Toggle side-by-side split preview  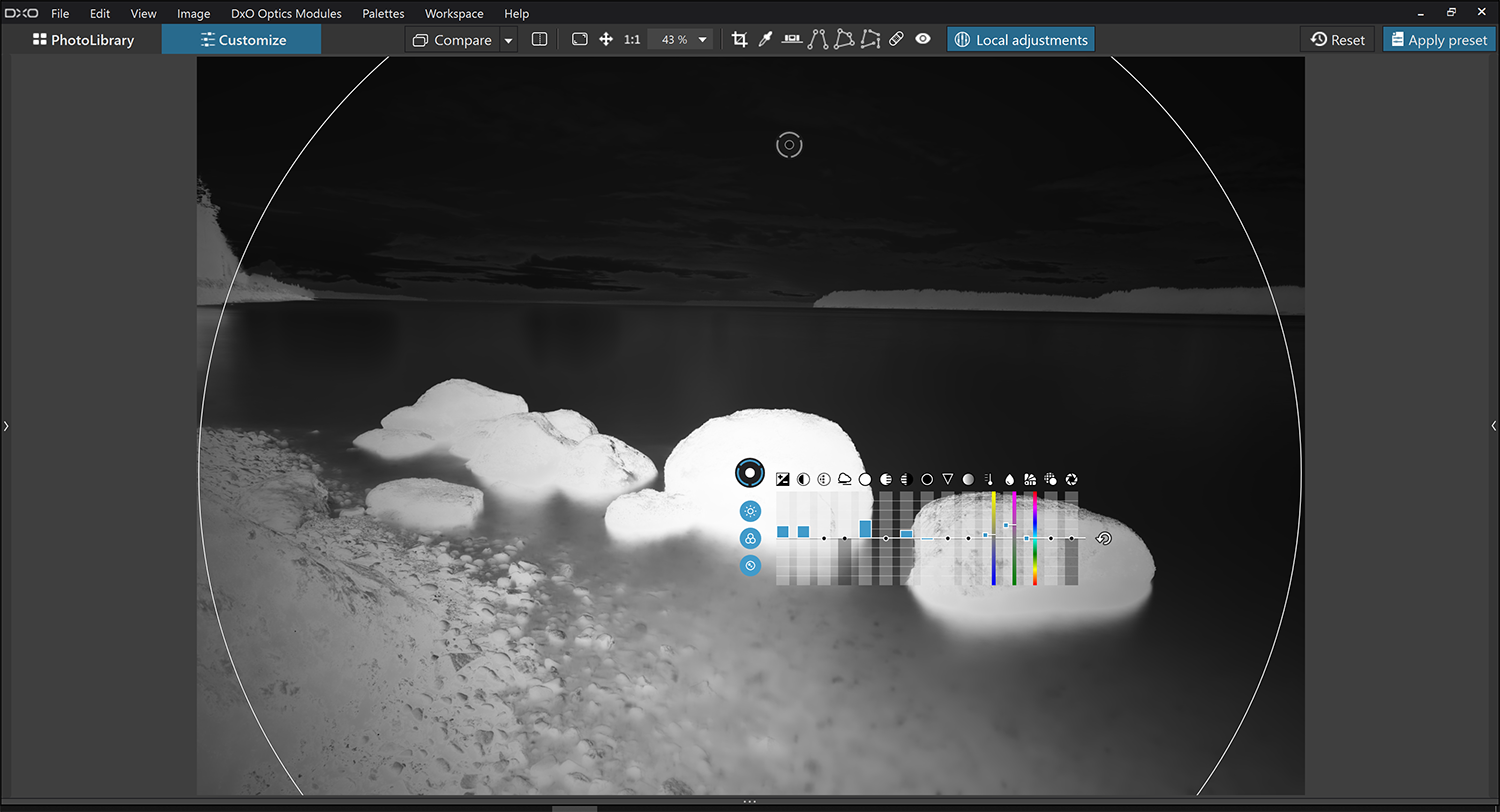pos(539,40)
